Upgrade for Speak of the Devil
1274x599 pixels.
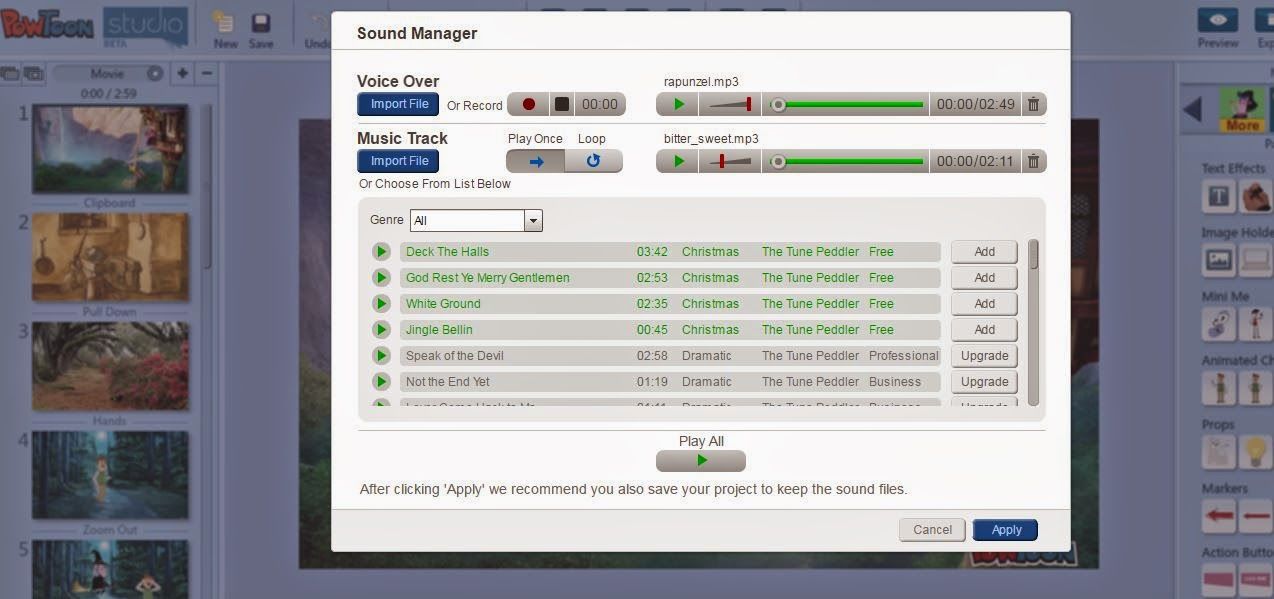984,356
